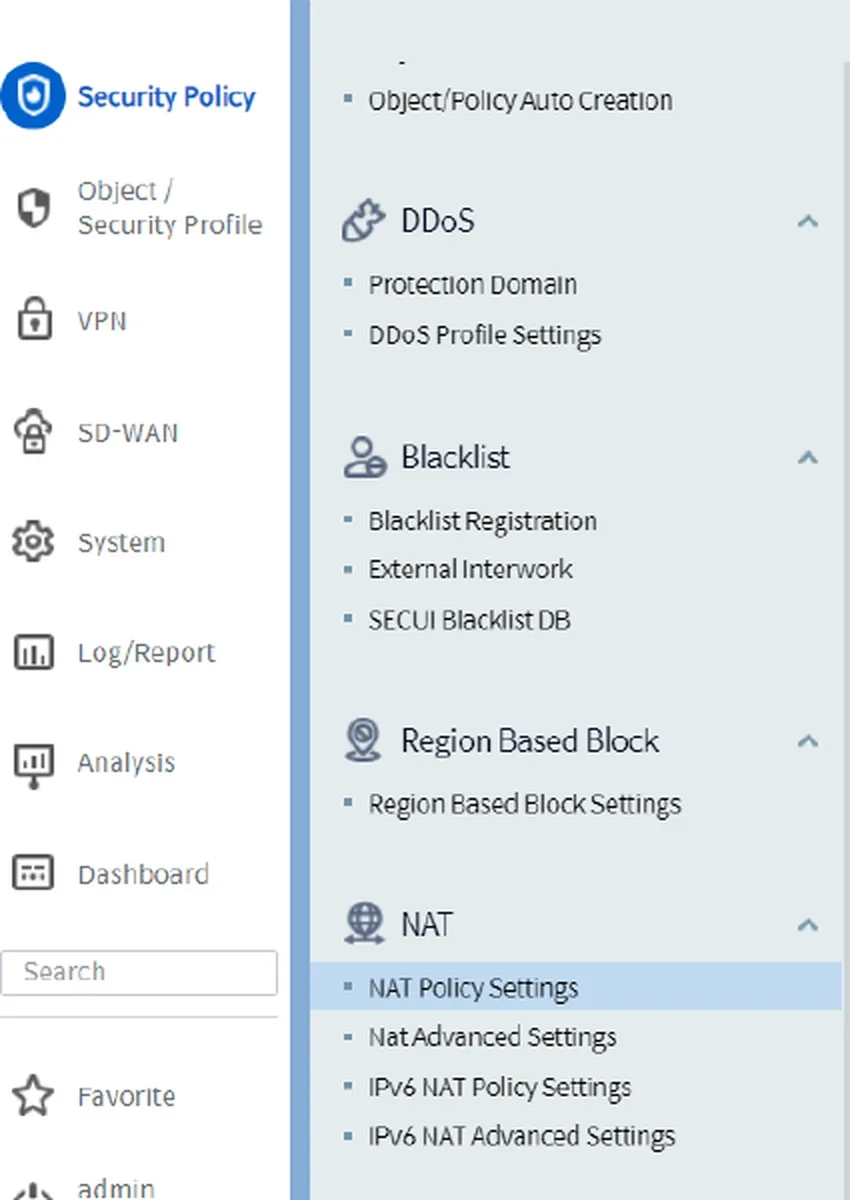Collapse the Region Based Block section

[807, 741]
